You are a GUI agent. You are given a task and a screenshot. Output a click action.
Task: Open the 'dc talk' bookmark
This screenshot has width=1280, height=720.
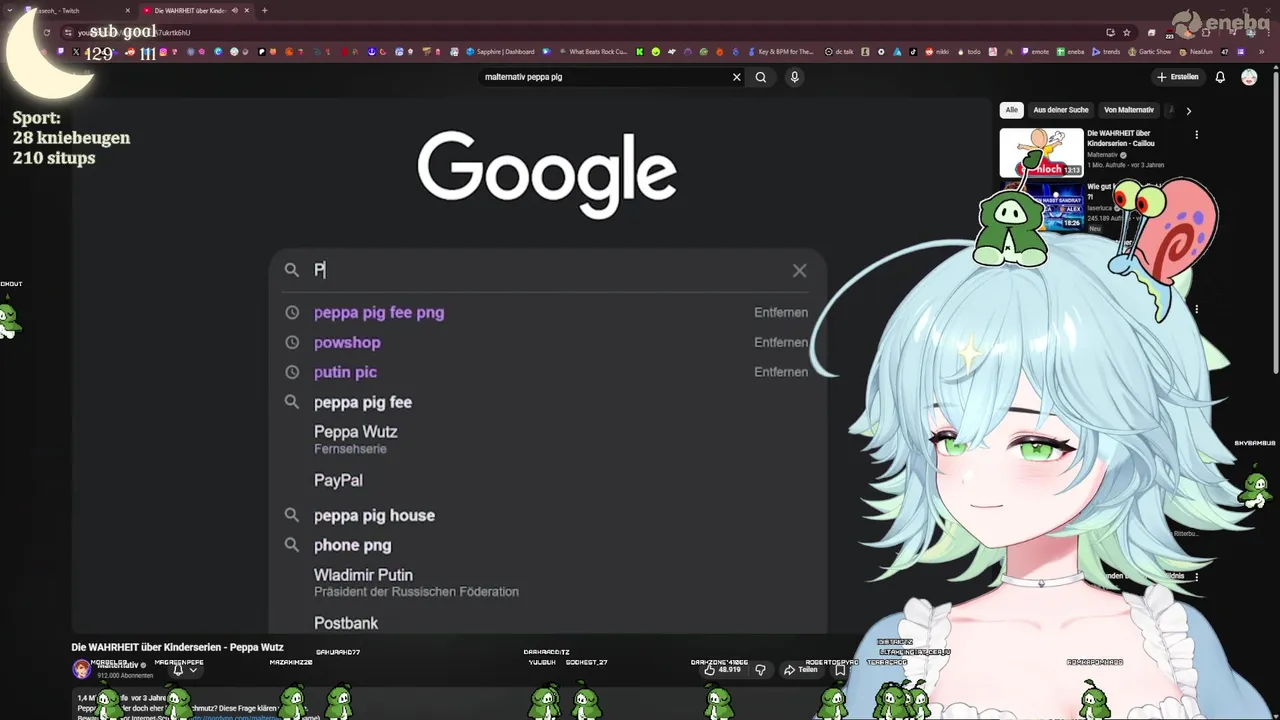[x=838, y=52]
